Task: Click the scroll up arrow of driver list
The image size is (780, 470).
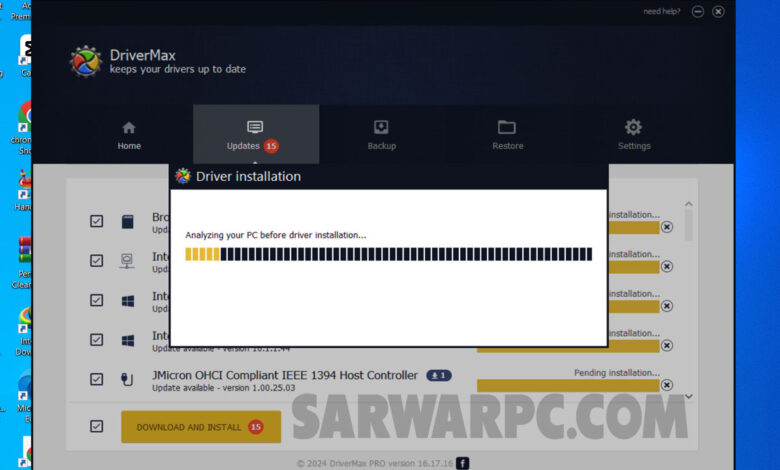Action: coord(688,204)
